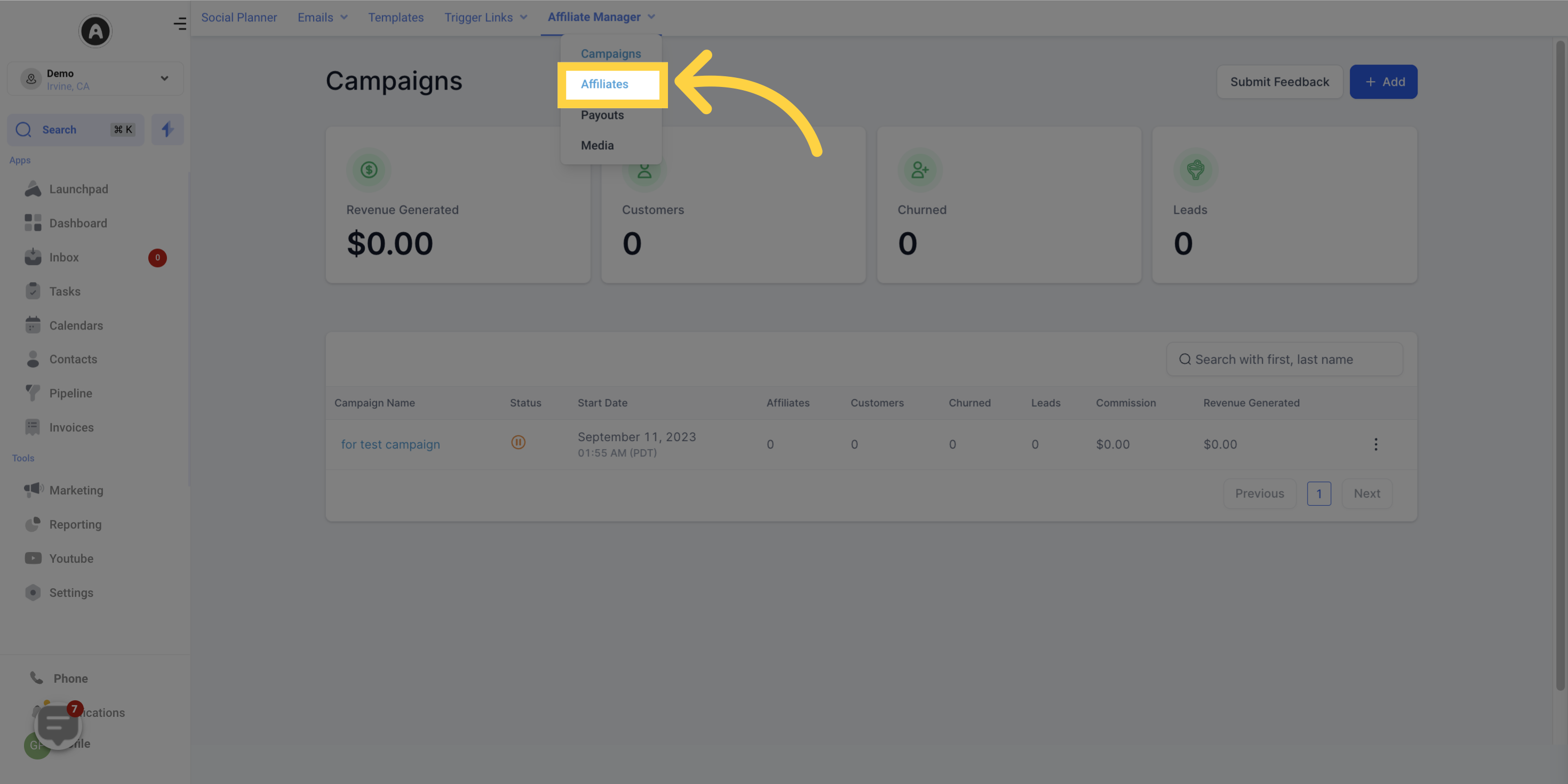Click the Phone handset icon

(x=36, y=678)
